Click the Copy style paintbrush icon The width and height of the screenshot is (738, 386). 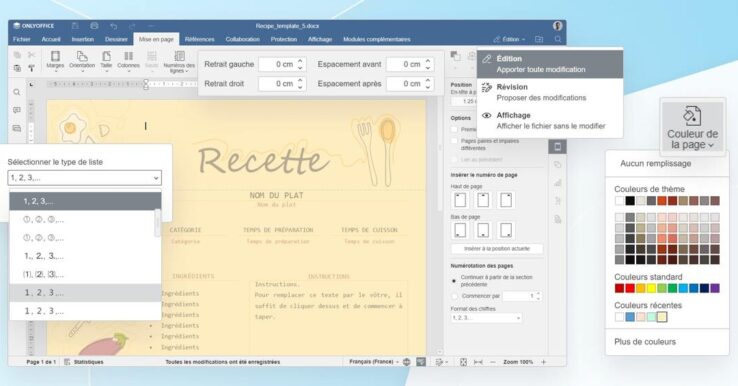click(32, 68)
